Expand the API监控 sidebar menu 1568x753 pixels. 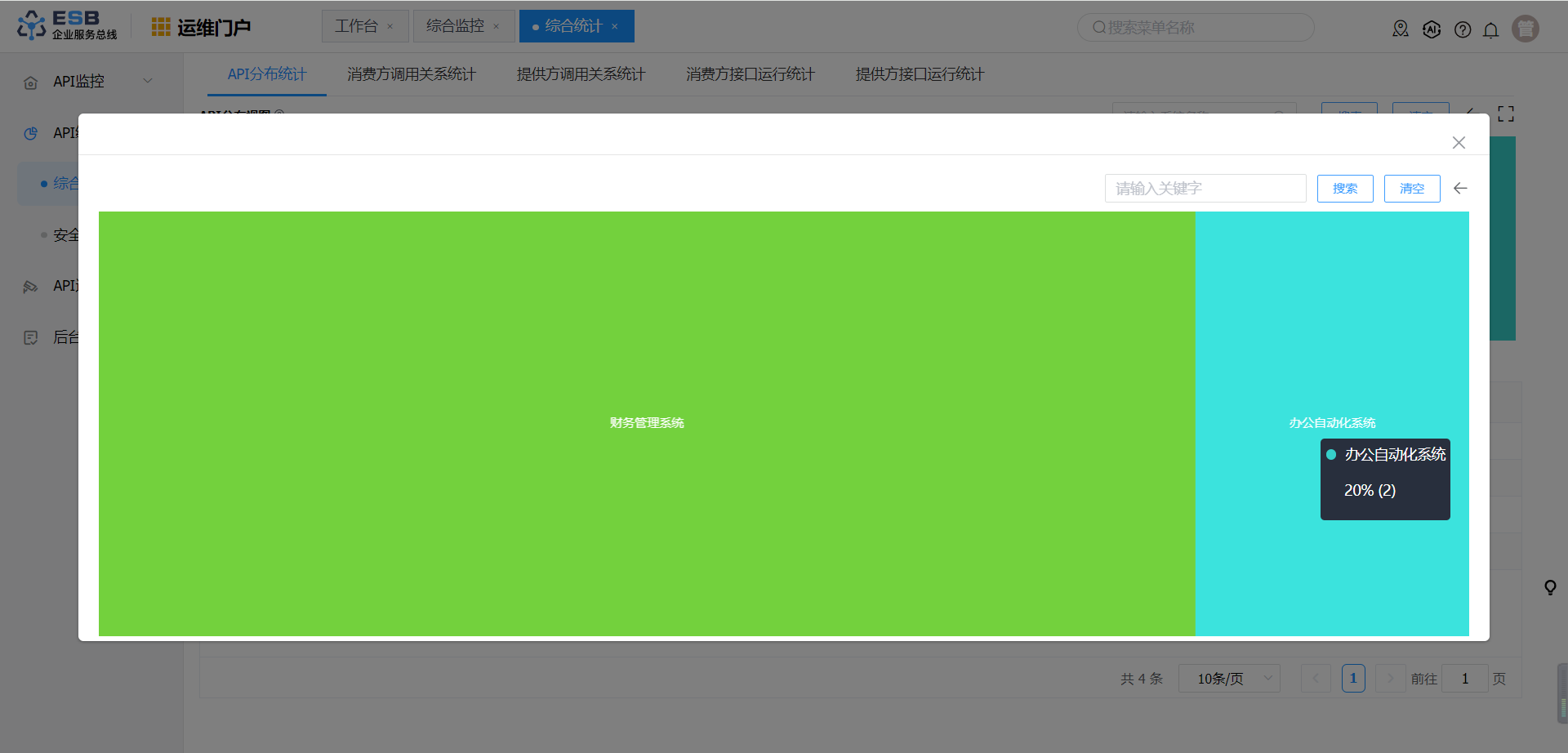tap(90, 82)
